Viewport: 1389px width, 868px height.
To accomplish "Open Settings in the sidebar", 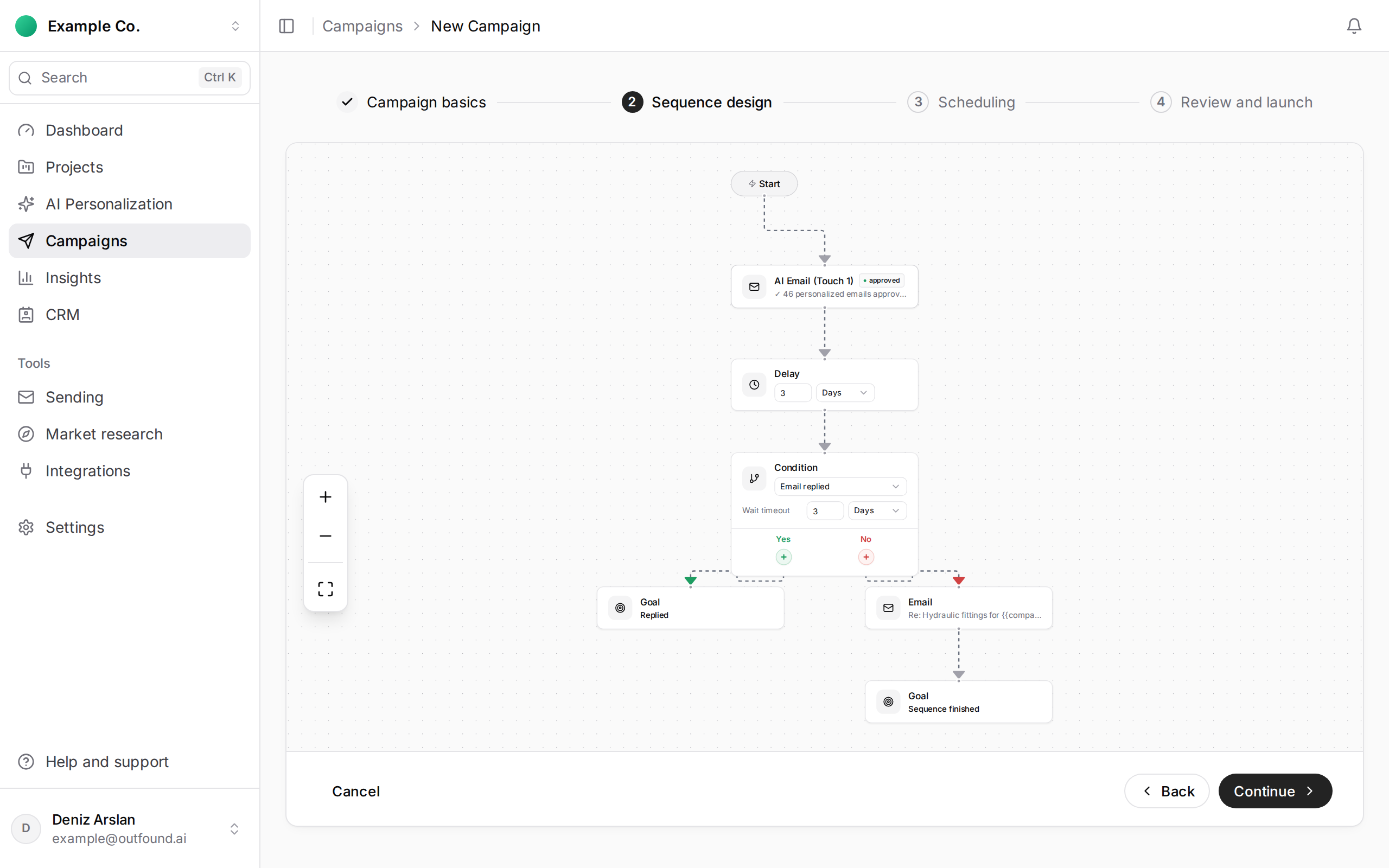I will [x=130, y=527].
